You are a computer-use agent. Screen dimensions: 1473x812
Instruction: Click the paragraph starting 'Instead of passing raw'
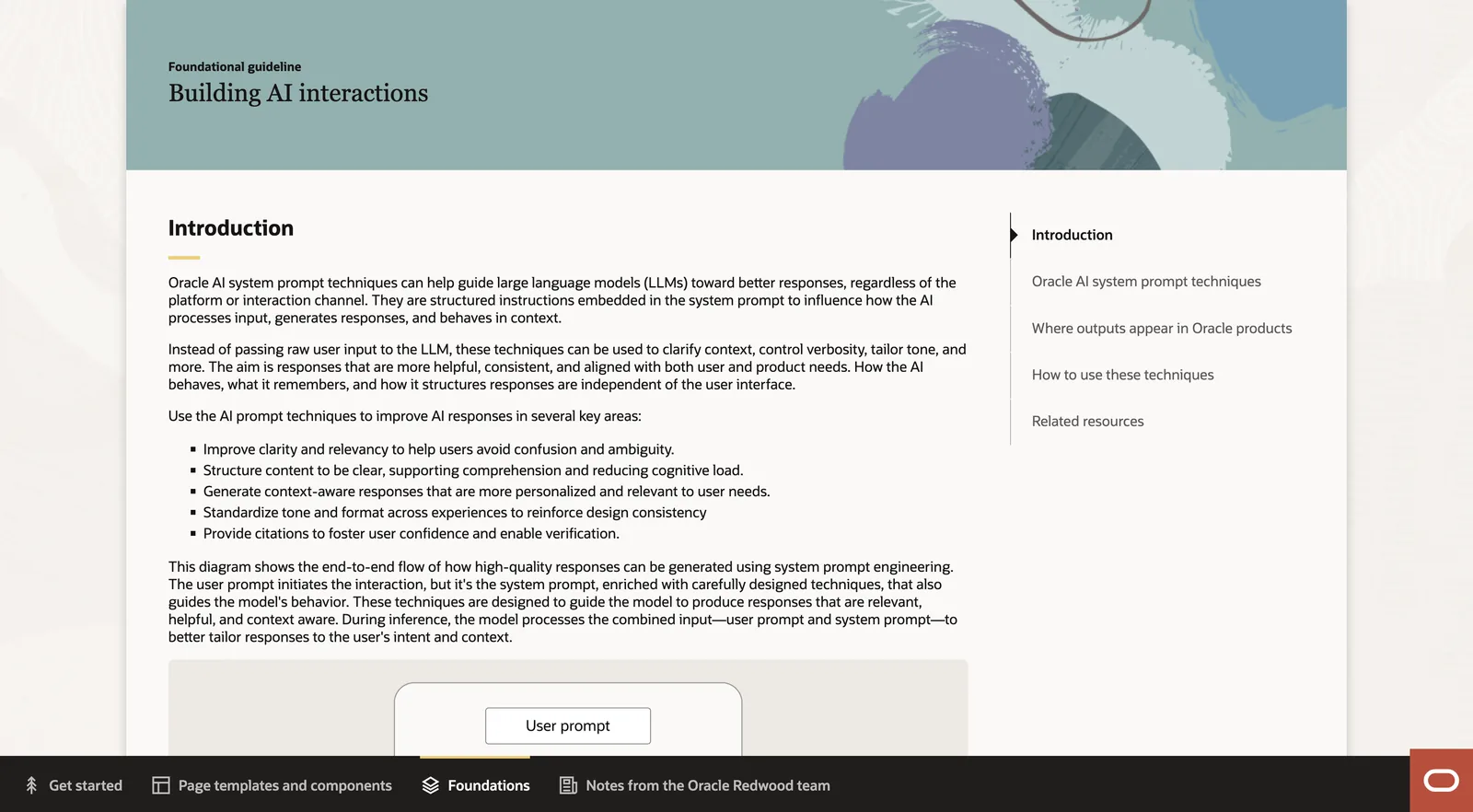click(567, 367)
